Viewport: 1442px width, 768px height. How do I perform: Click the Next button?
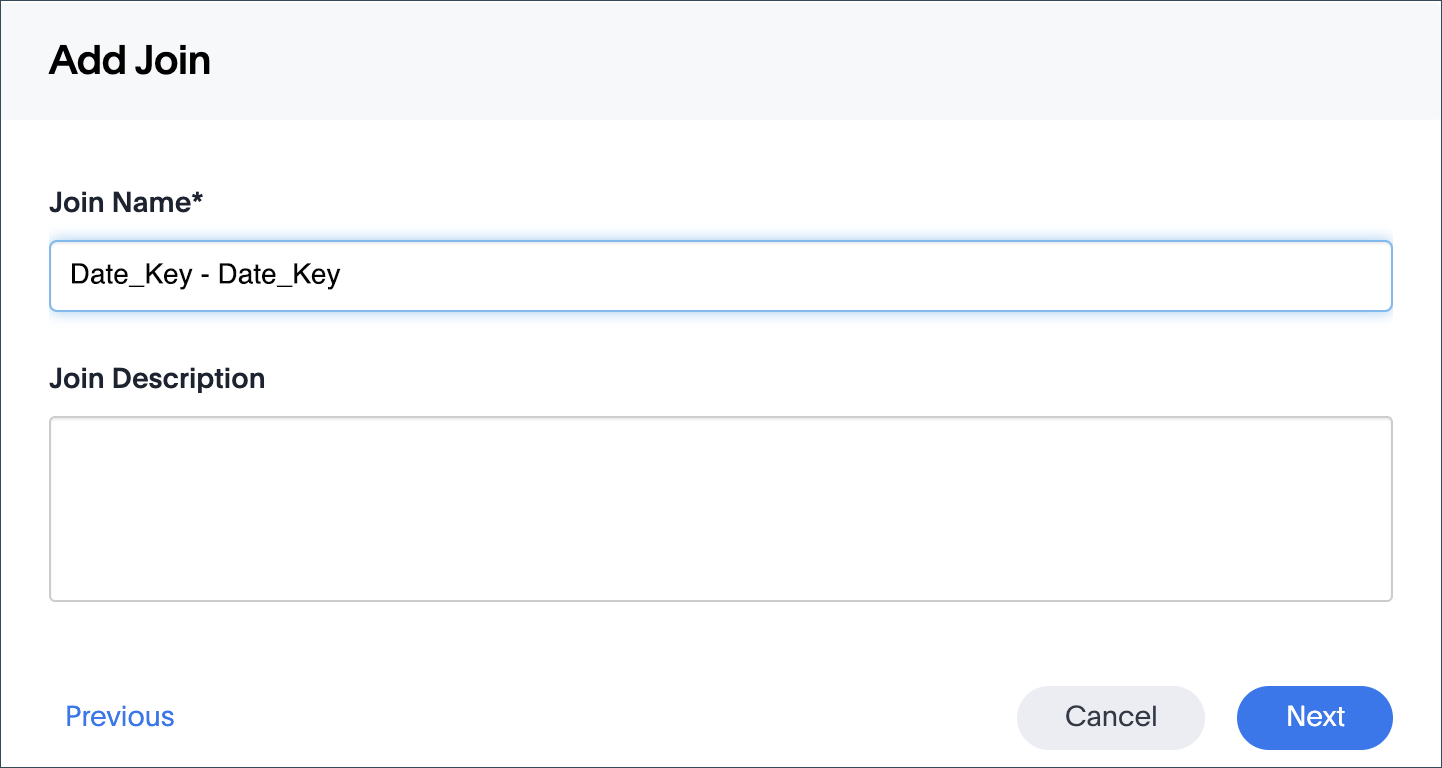click(x=1314, y=717)
